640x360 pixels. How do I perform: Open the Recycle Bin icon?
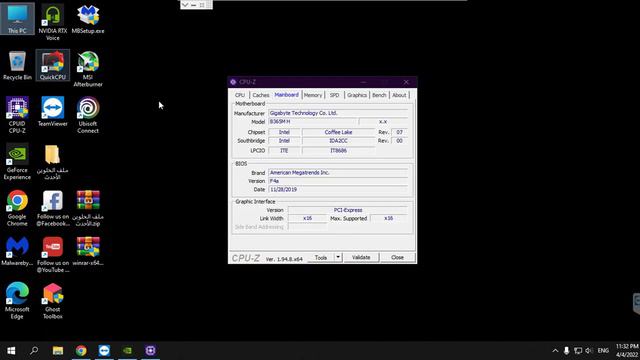[x=17, y=65]
